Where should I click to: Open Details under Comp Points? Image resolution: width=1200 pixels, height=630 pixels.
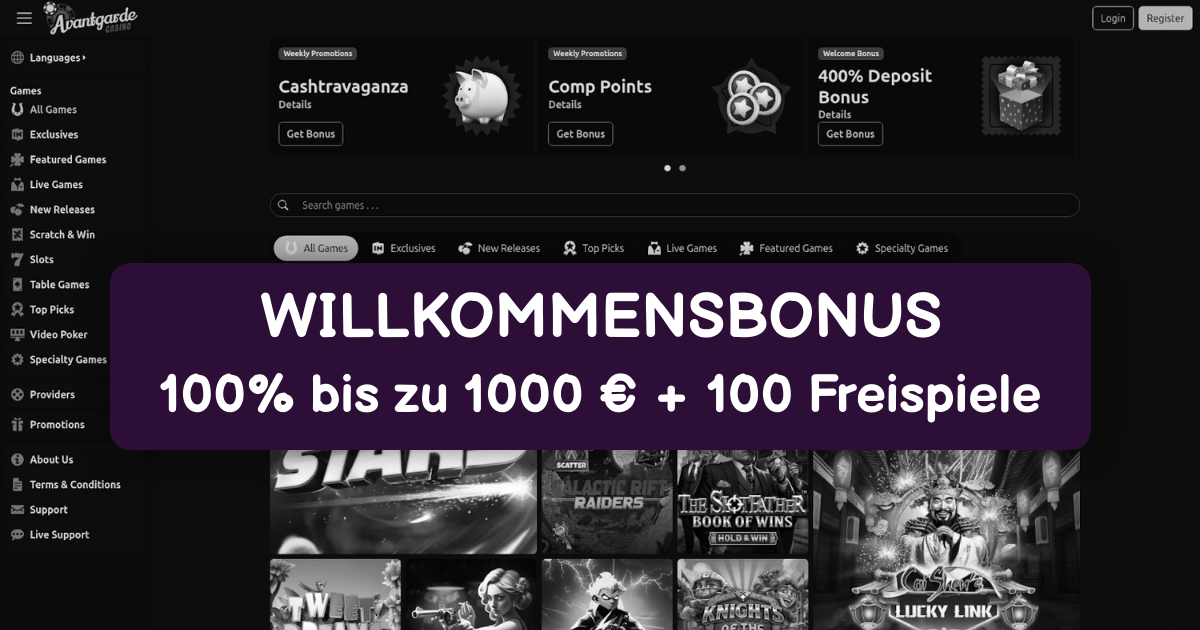(565, 104)
